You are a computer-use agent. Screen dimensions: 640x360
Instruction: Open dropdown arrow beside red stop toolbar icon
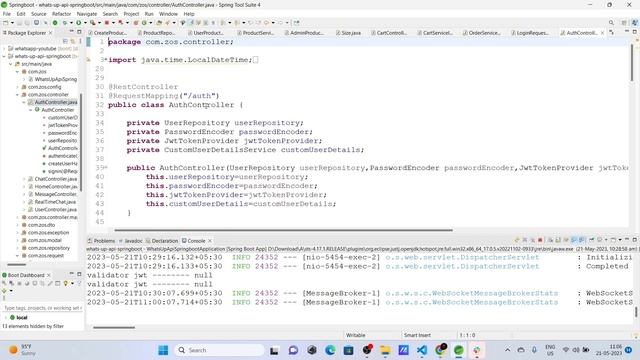[113, 23]
